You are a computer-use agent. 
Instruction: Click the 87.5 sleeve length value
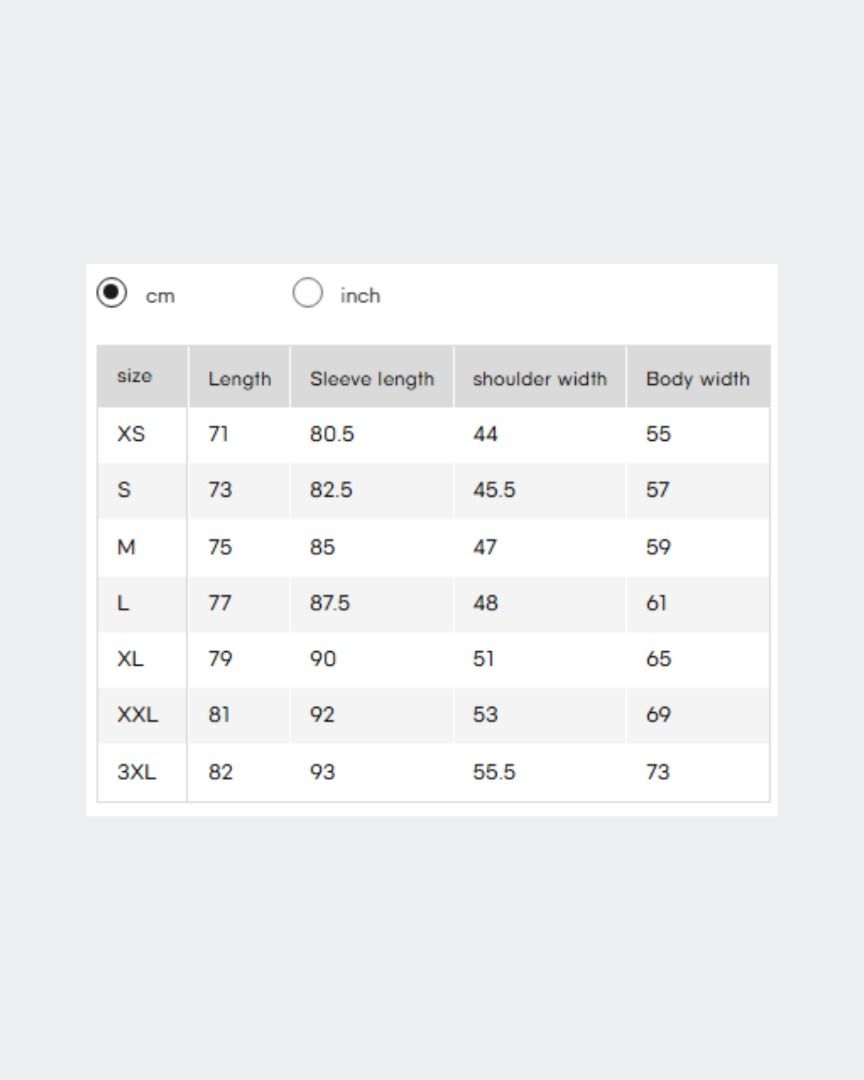point(329,603)
